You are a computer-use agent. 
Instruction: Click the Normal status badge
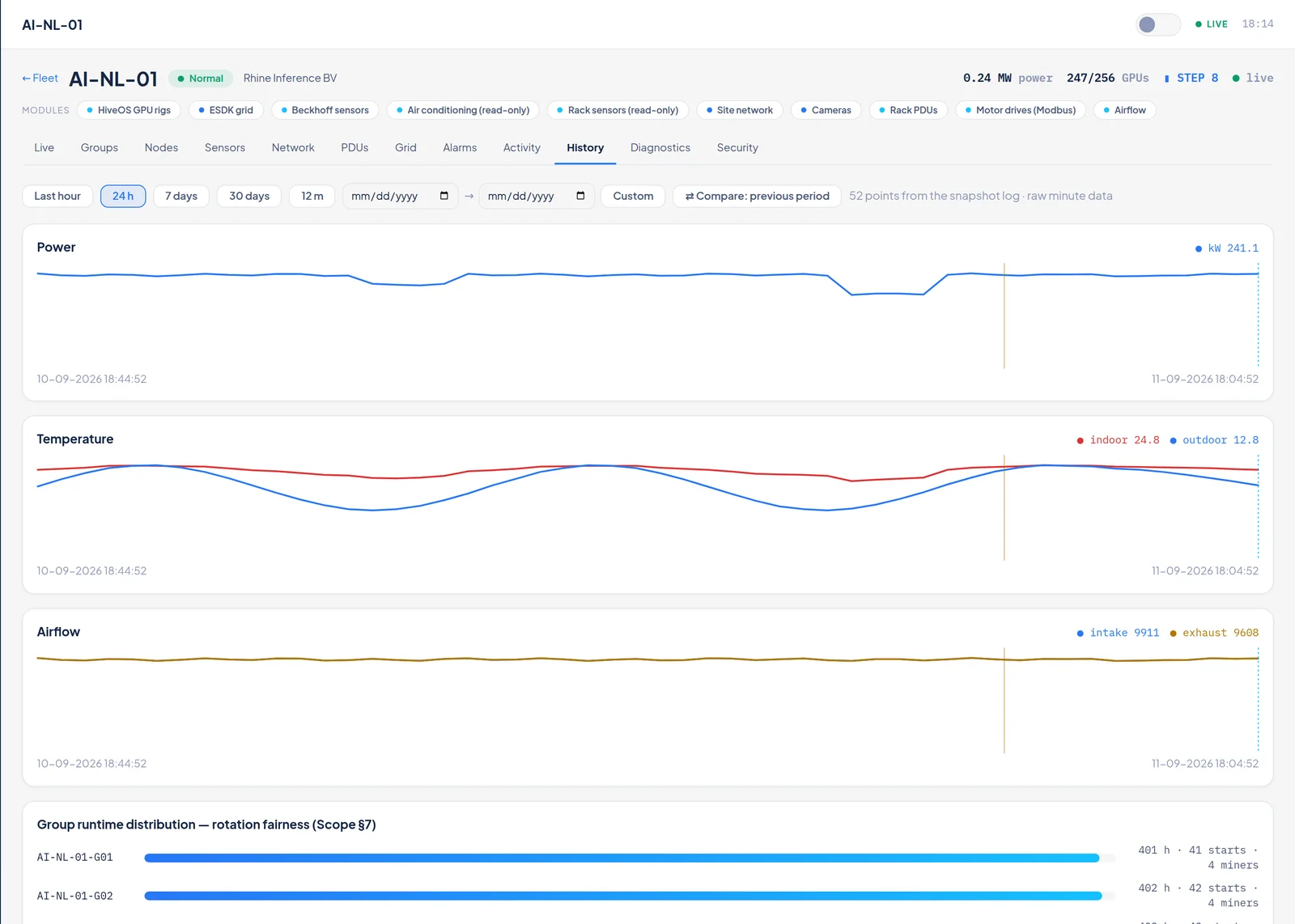point(201,78)
